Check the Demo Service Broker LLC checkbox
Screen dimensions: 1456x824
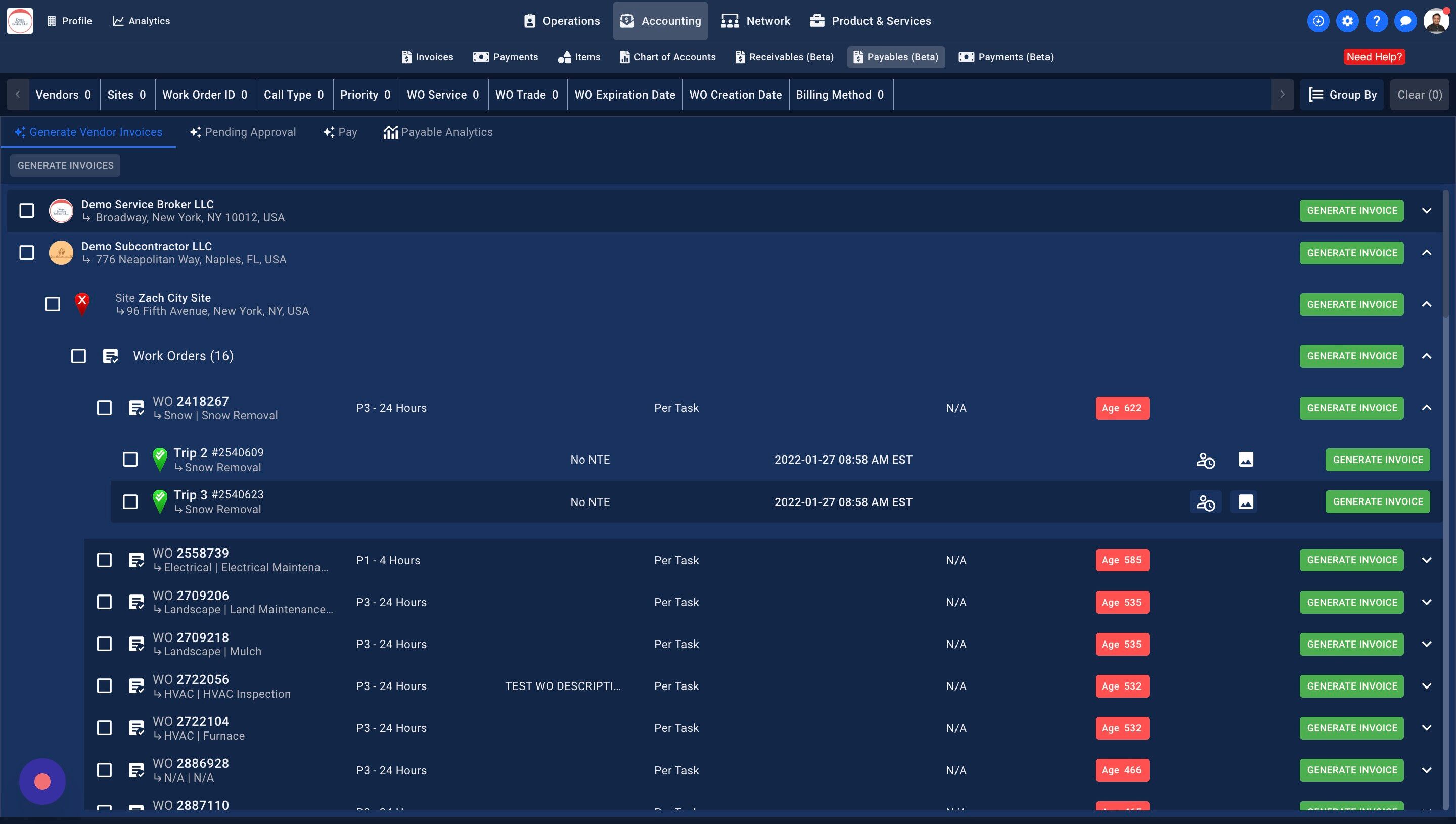[27, 210]
